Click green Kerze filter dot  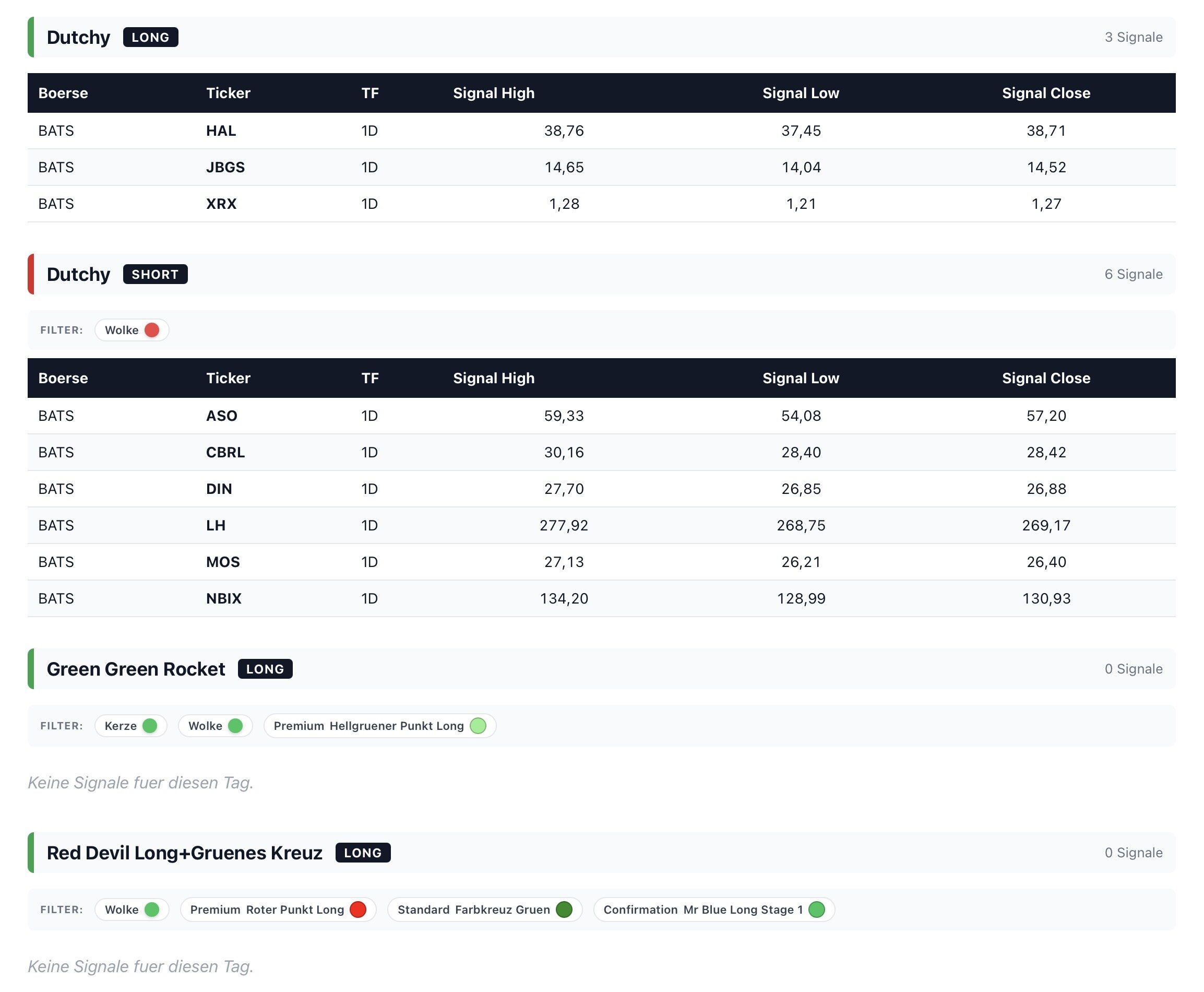coord(150,726)
